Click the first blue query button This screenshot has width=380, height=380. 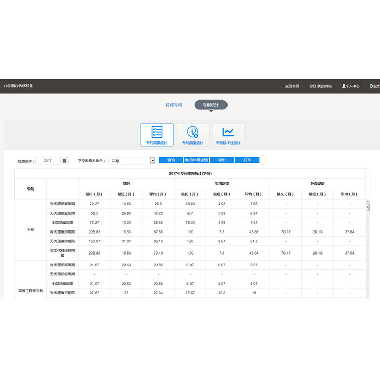(171, 160)
